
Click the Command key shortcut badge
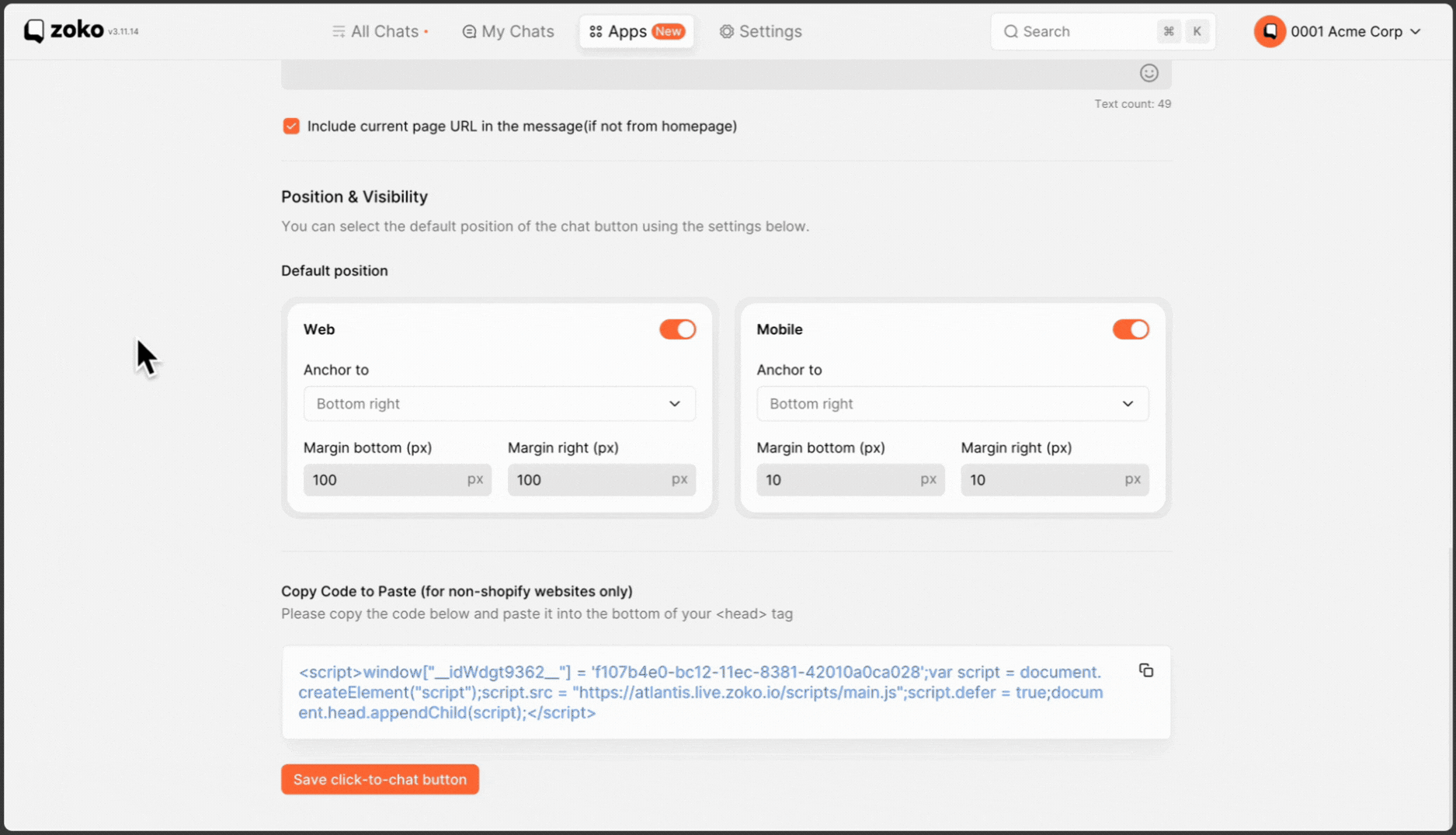click(1168, 32)
